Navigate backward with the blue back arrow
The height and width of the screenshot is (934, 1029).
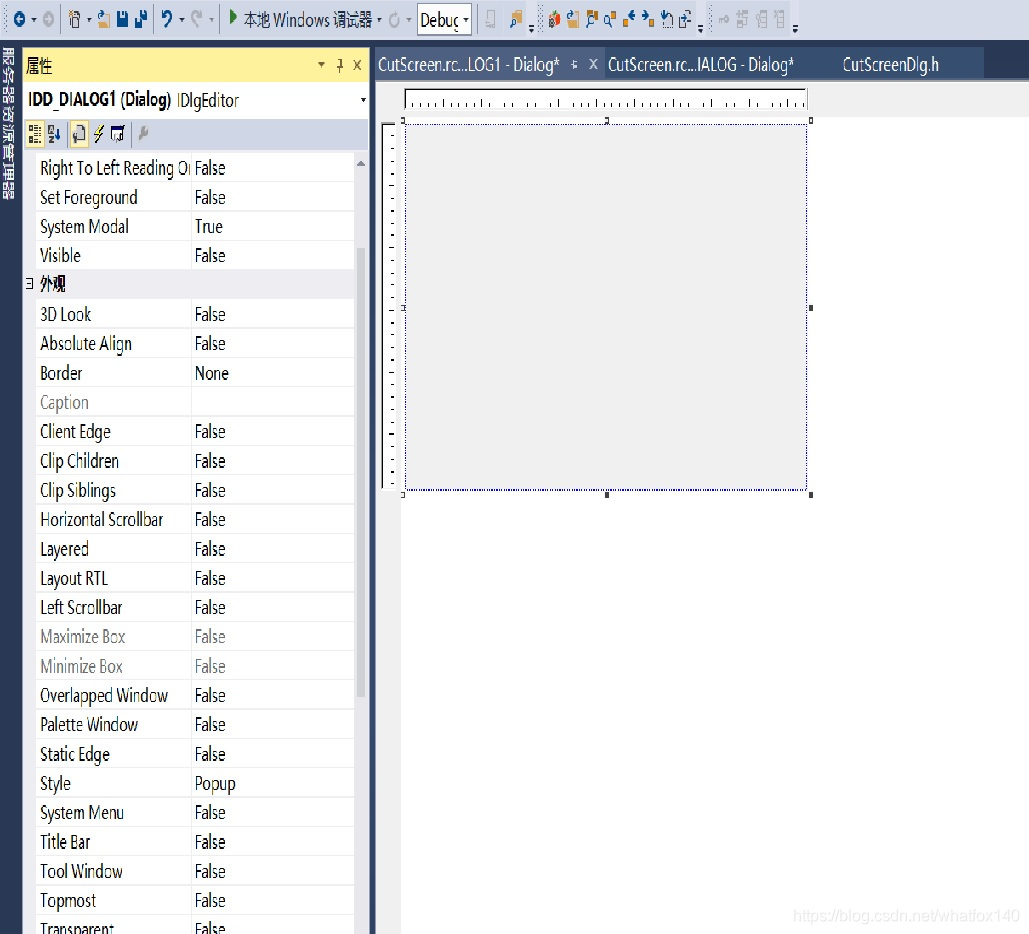(19, 20)
